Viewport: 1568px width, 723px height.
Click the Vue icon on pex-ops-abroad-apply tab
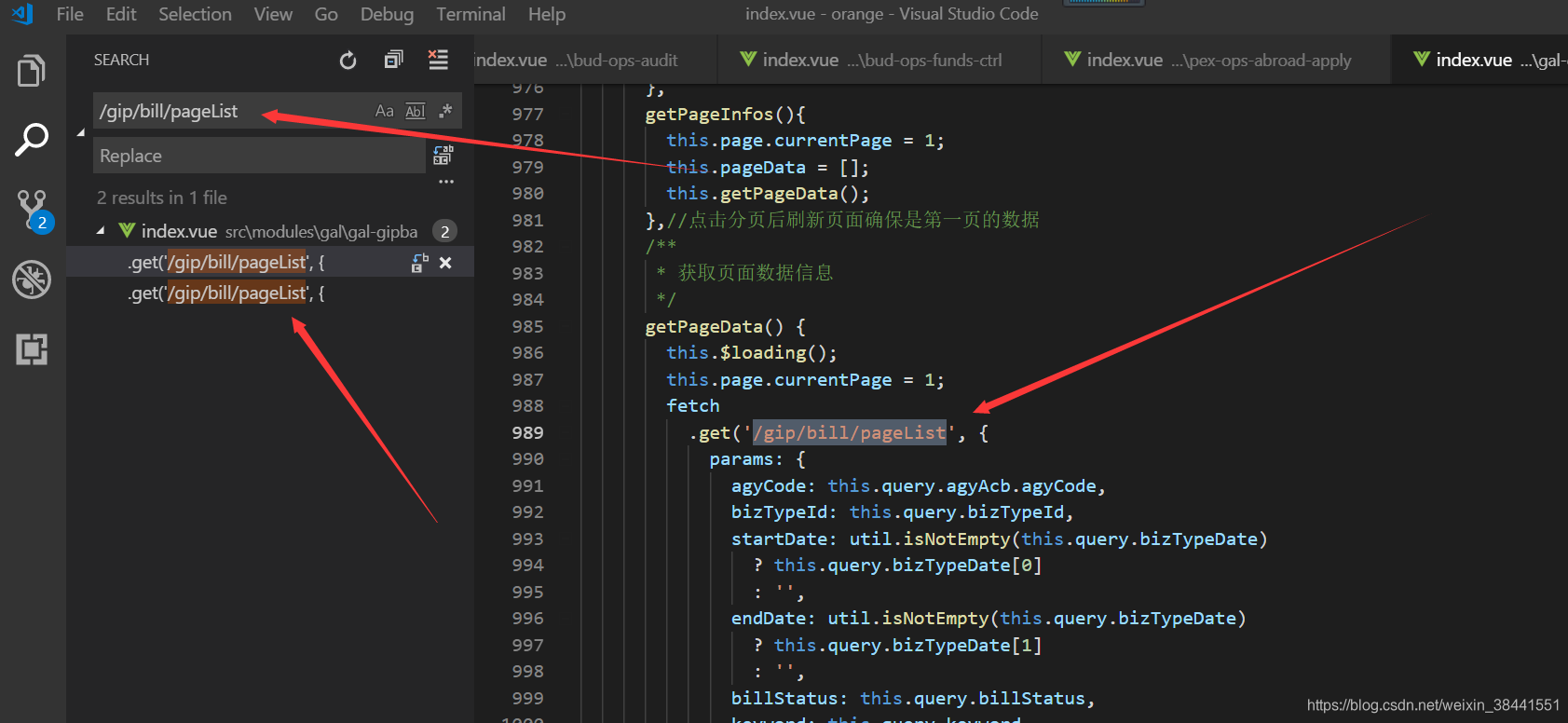click(1072, 59)
